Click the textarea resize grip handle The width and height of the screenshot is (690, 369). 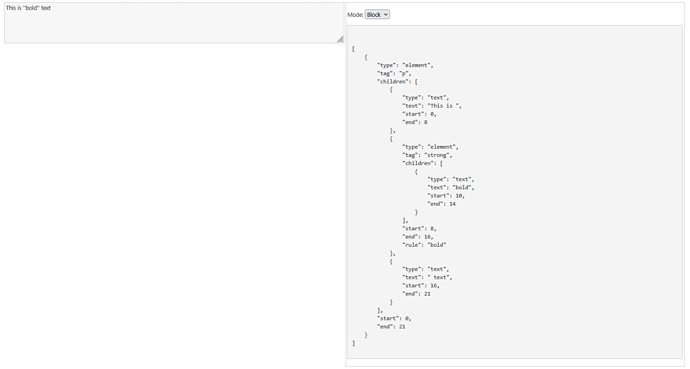click(340, 39)
